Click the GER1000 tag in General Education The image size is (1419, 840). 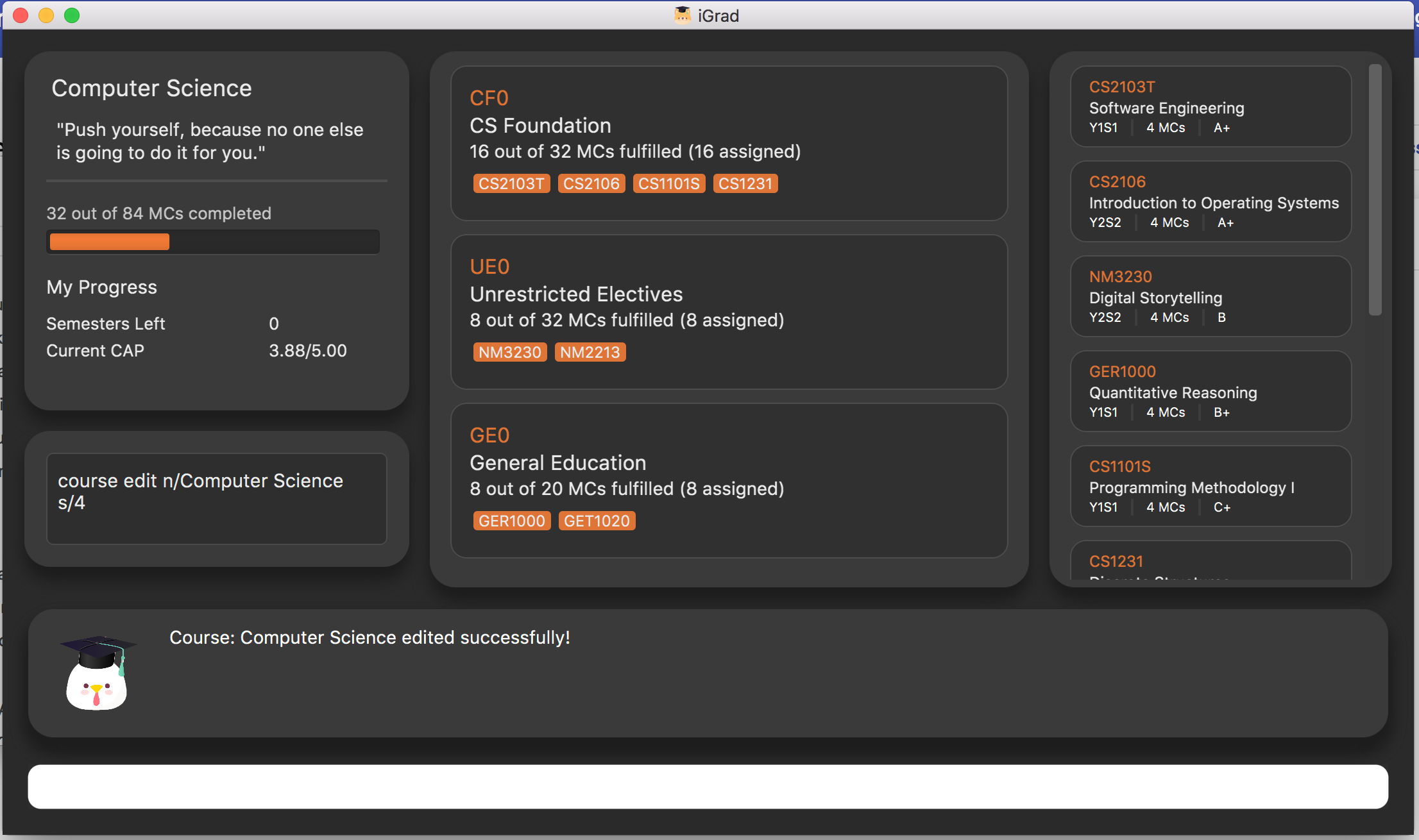[x=511, y=521]
